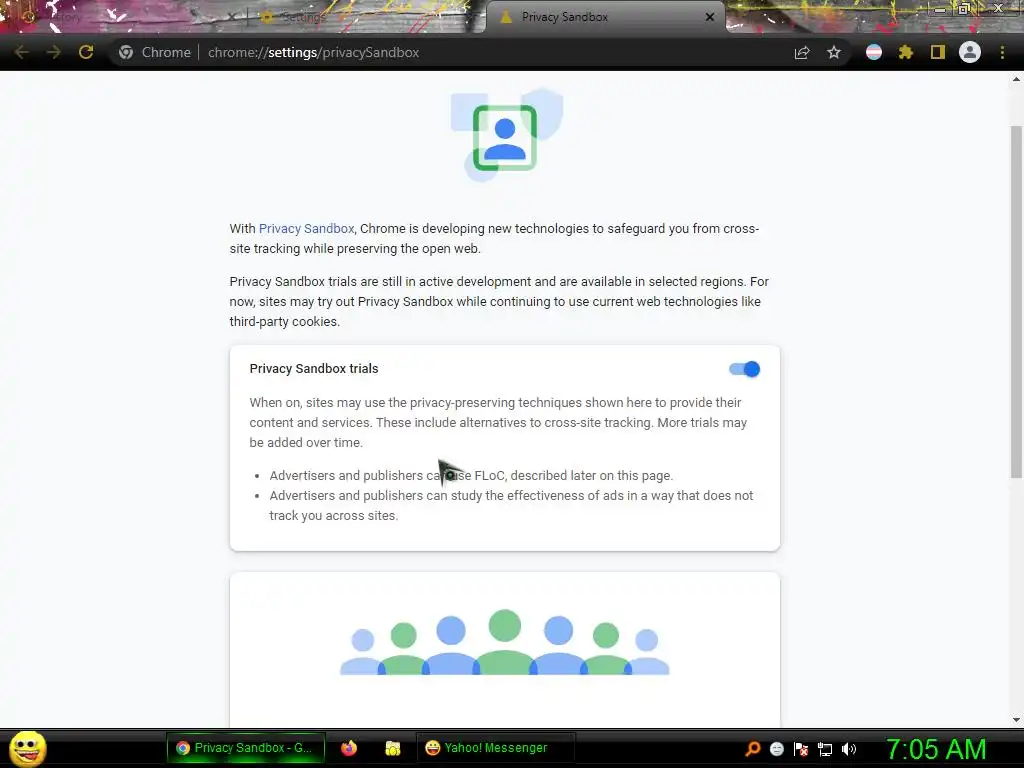
Task: Open the flag with red X tray icon
Action: click(801, 749)
